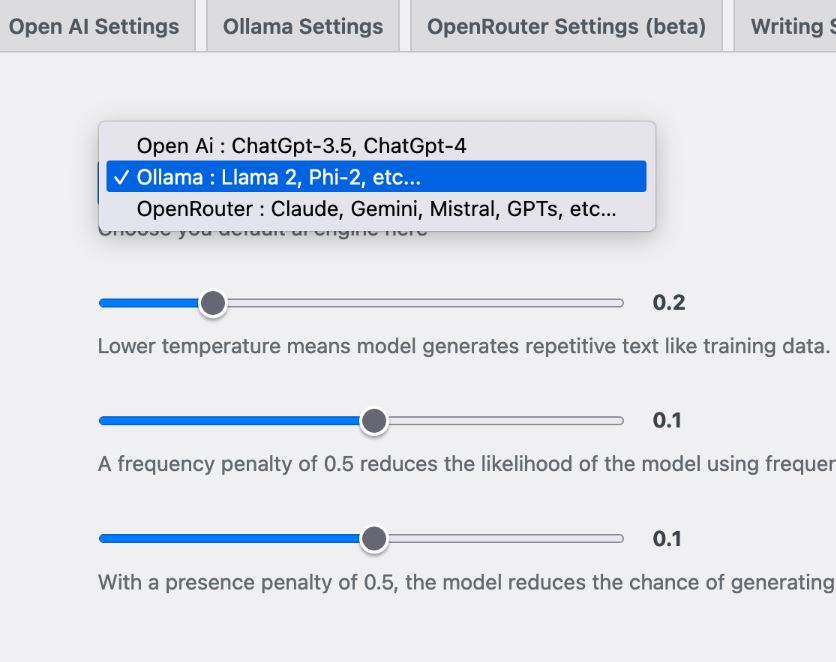Click the presence penalty slider knob
Screen dimensions: 836x662
(x=374, y=539)
